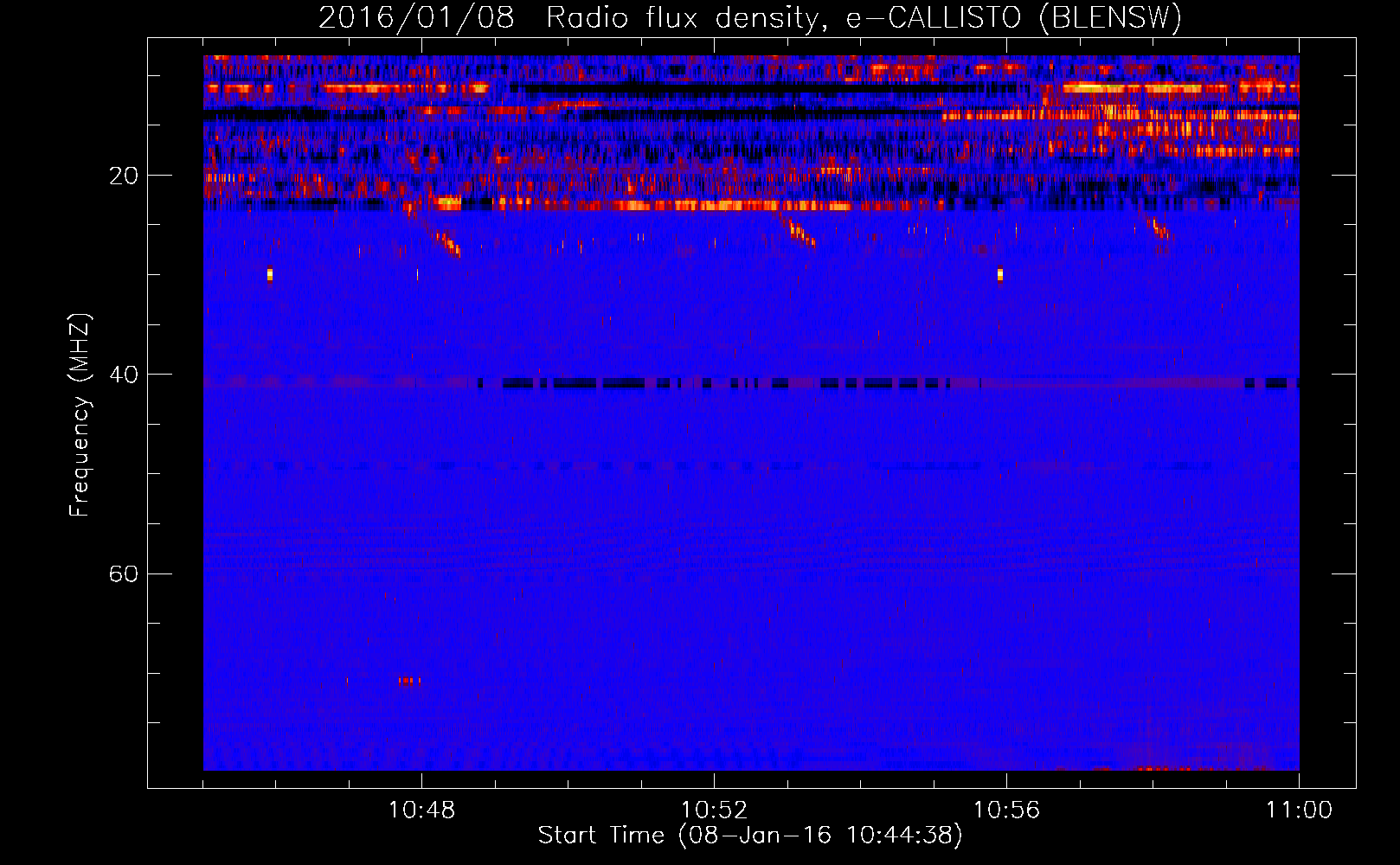
Task: Click the 10:56 time tick label
Action: tap(1006, 811)
